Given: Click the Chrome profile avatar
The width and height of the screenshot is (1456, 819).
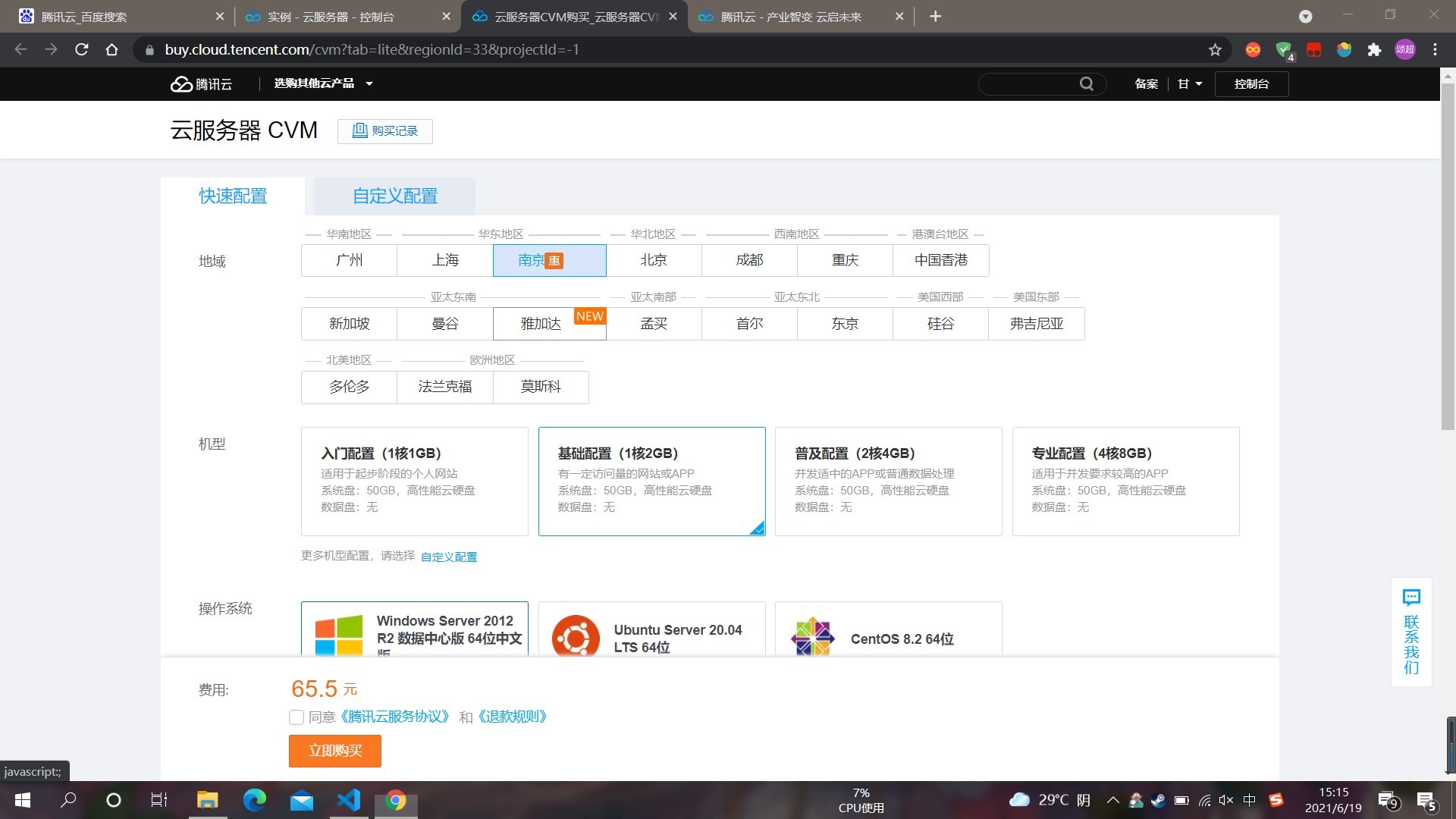Looking at the screenshot, I should (x=1405, y=50).
